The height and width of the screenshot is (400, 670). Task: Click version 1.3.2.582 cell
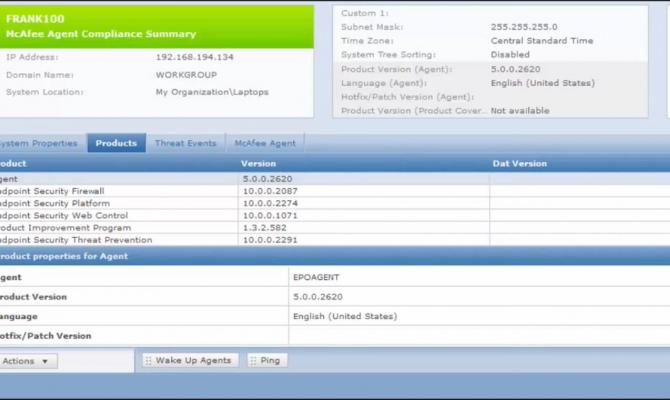pos(264,228)
